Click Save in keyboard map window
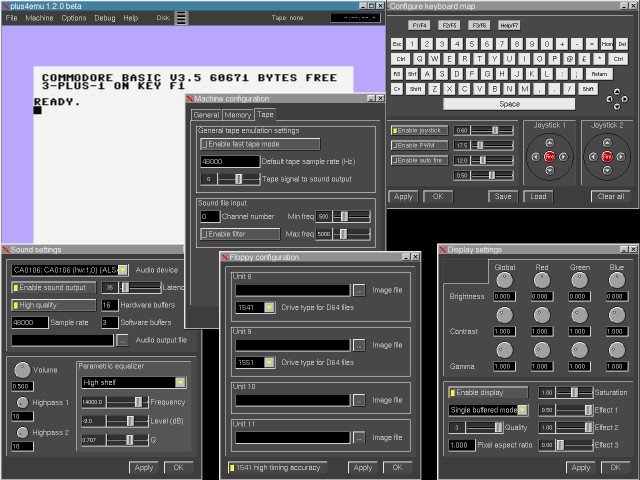Screen dimensions: 640x480 click(x=503, y=197)
